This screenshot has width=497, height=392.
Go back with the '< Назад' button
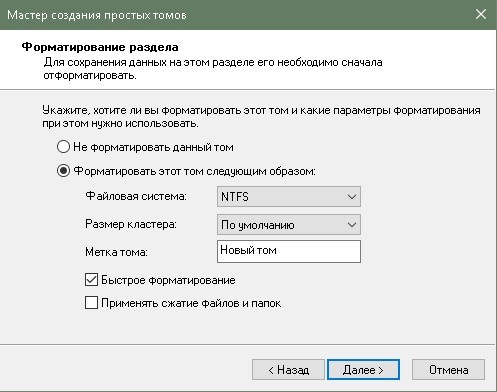(288, 369)
